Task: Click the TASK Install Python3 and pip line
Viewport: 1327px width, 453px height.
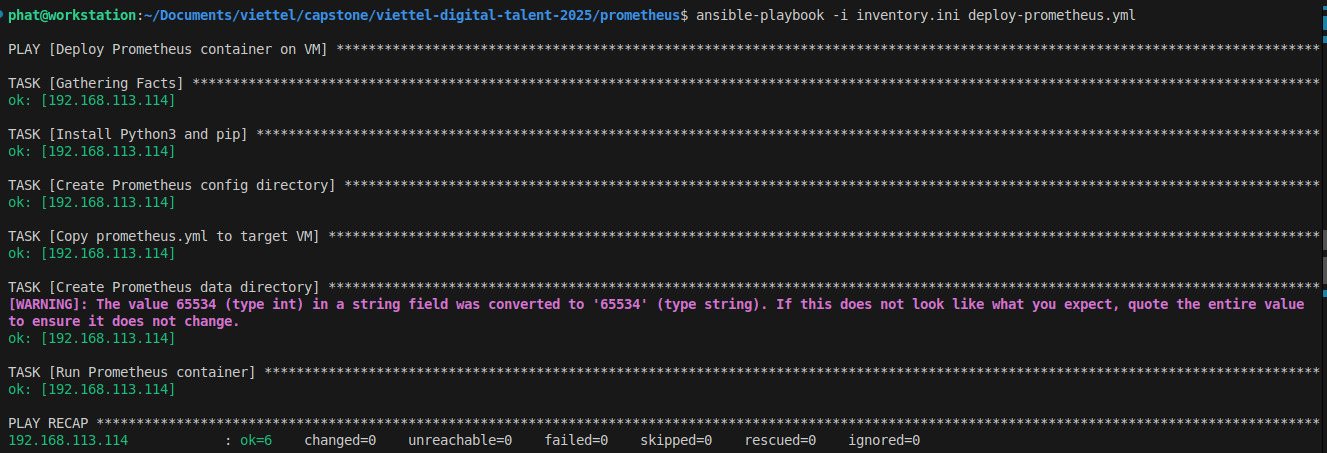Action: coord(663,134)
